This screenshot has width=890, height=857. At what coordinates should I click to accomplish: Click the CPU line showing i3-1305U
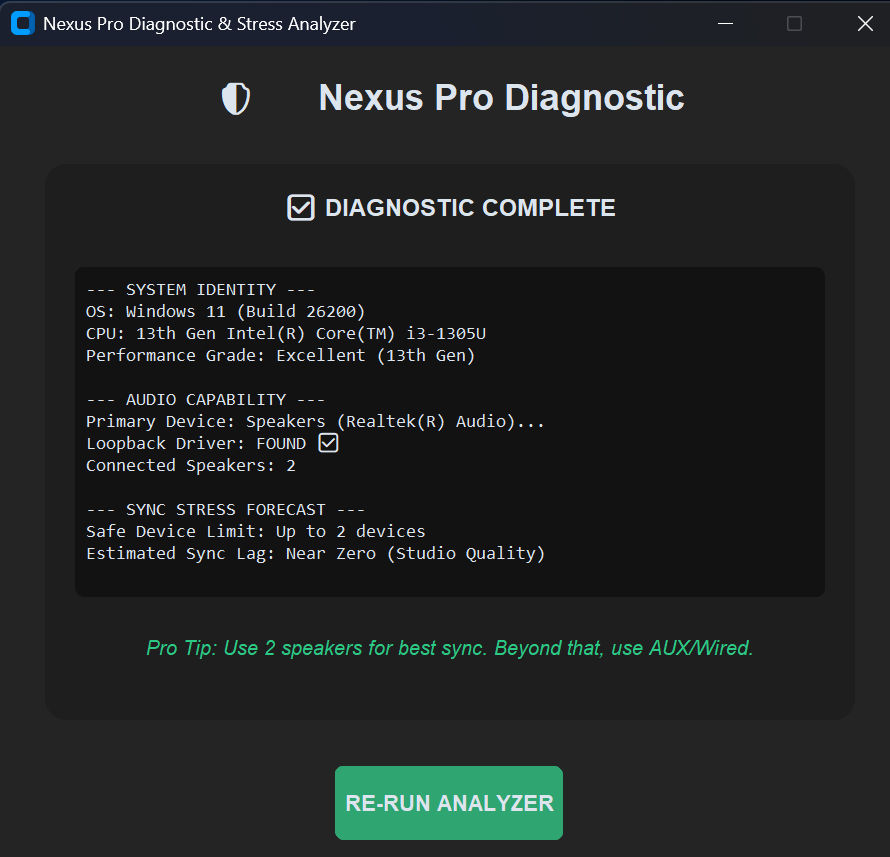pyautogui.click(x=286, y=334)
